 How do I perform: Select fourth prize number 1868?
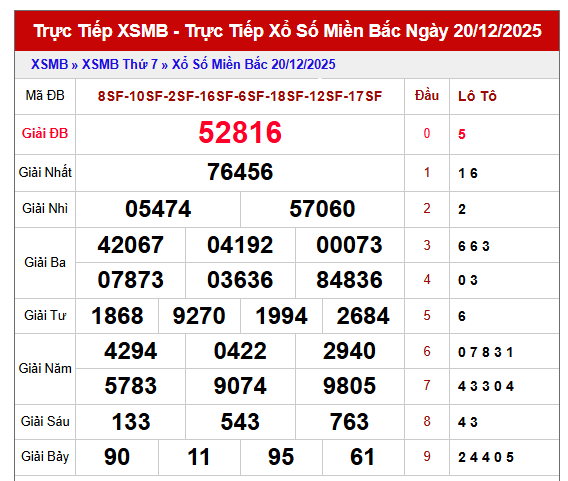[x=117, y=316]
